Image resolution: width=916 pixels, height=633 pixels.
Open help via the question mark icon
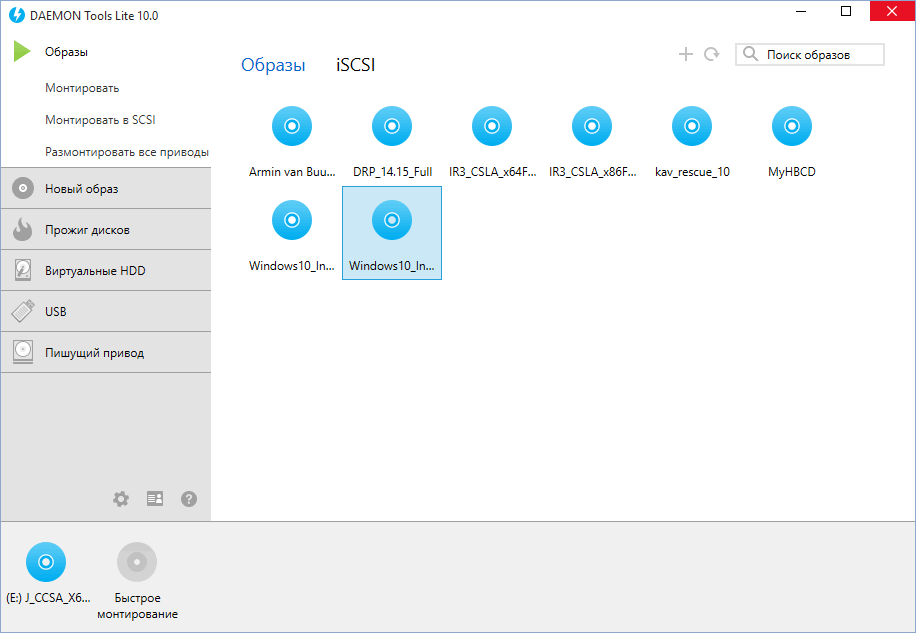click(x=189, y=499)
